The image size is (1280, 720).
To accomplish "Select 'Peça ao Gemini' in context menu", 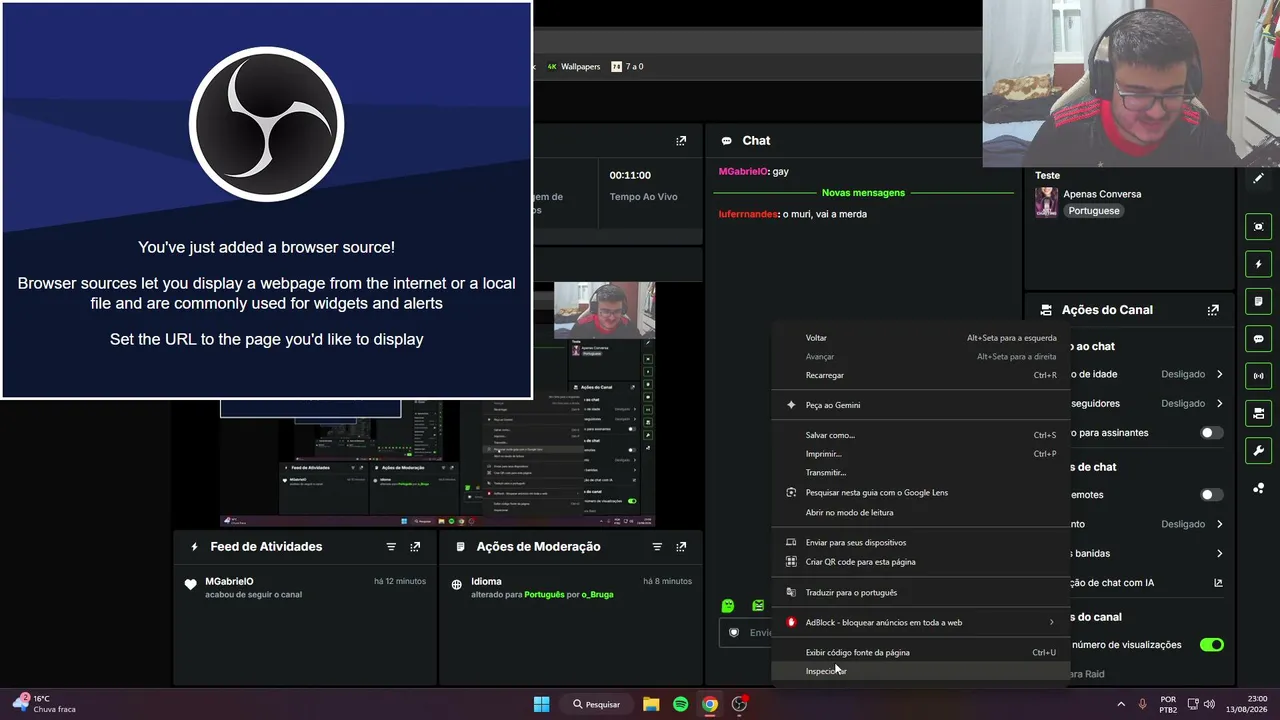I will click(920, 405).
